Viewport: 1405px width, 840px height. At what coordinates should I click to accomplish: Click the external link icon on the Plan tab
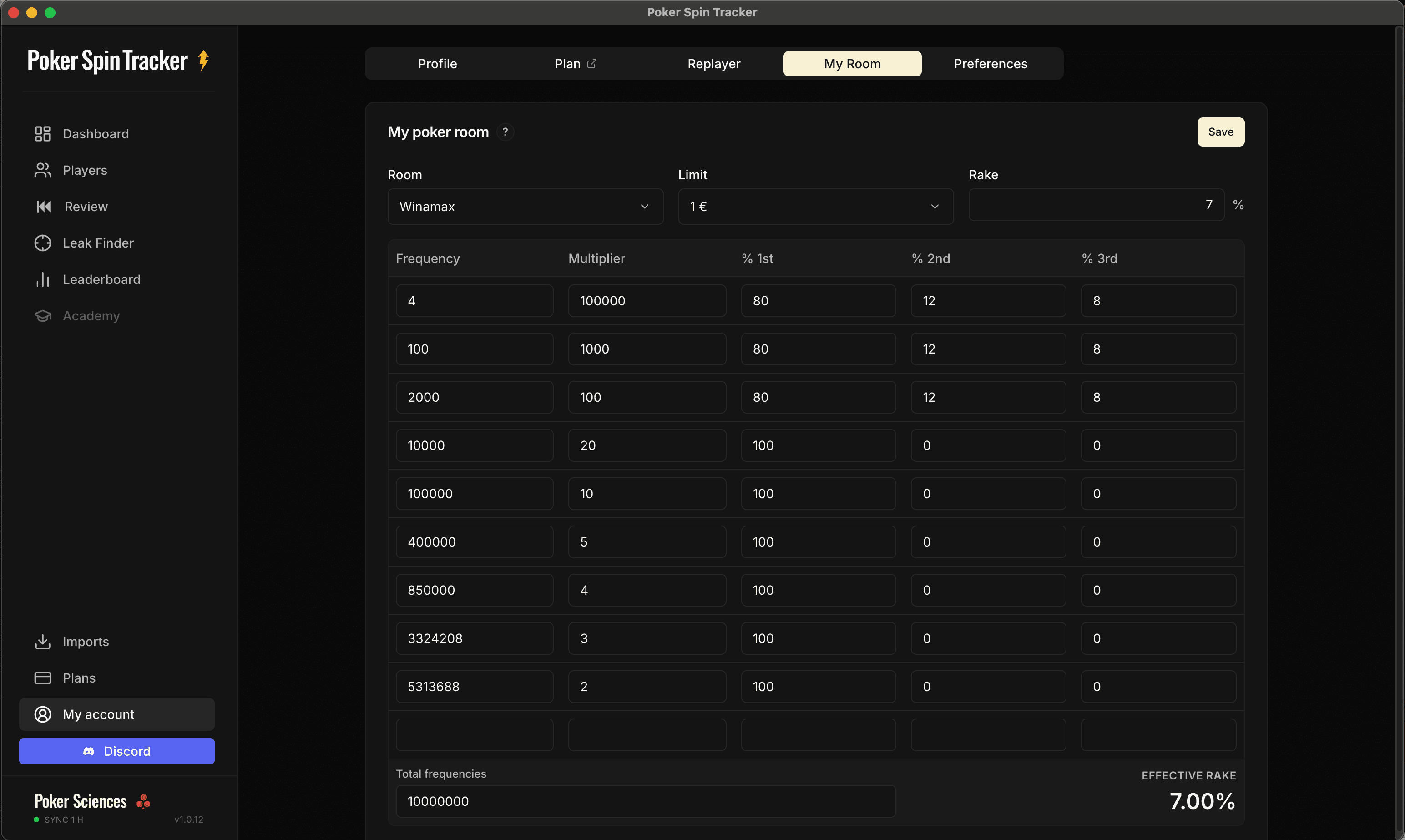[x=592, y=63]
